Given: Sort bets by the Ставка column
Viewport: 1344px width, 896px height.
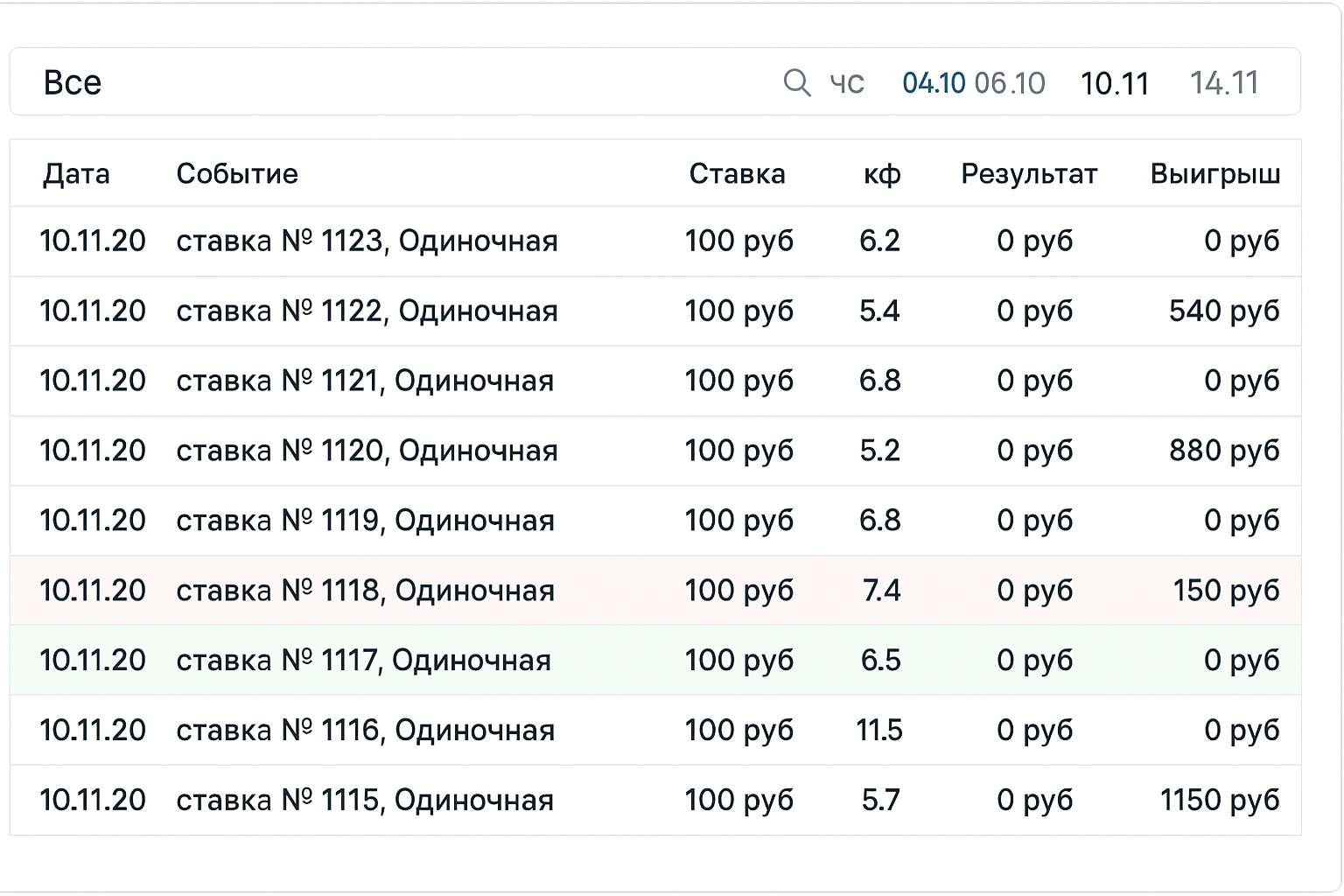Looking at the screenshot, I should pyautogui.click(x=738, y=173).
